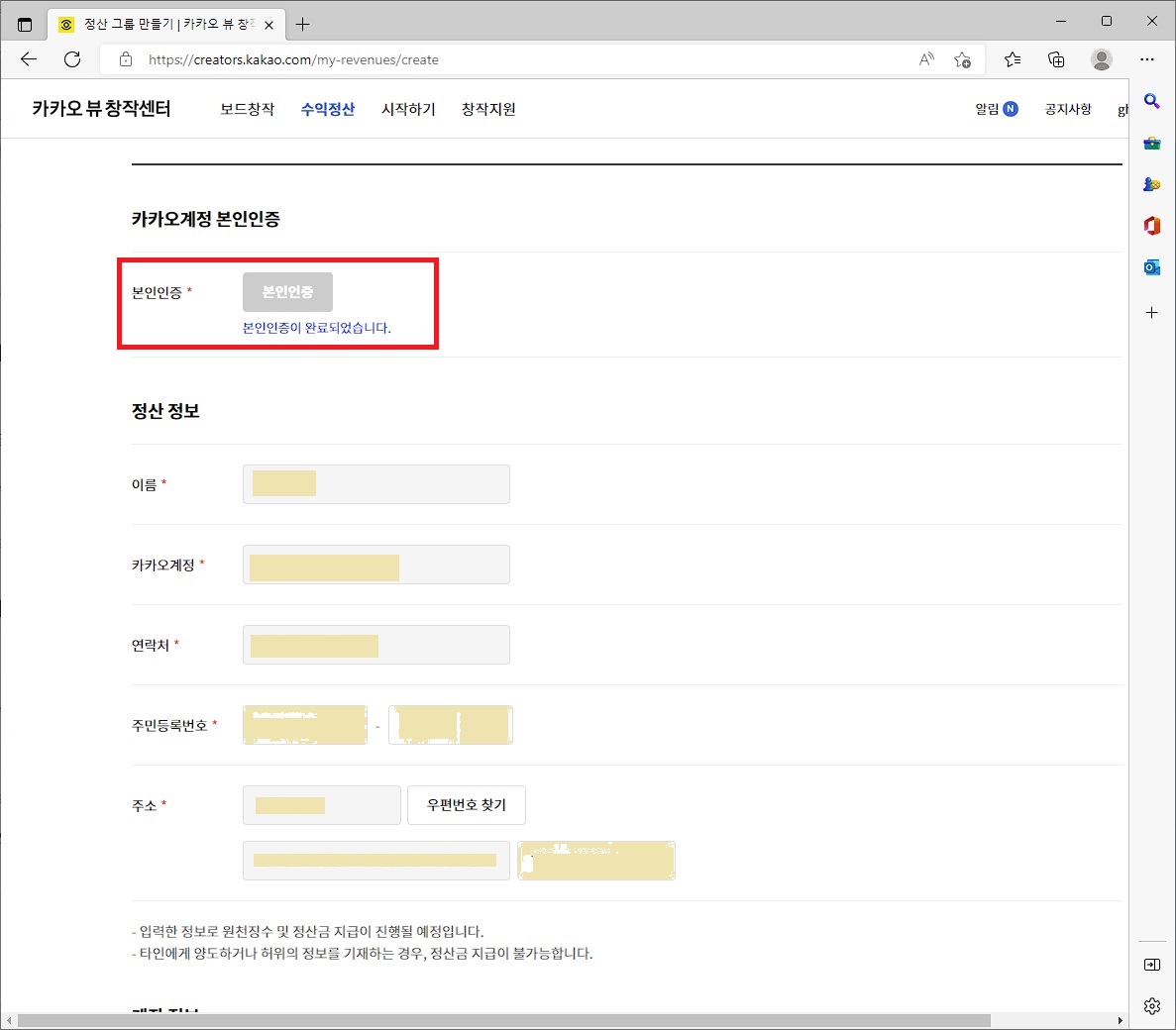The width and height of the screenshot is (1176, 1030).
Task: Click second 주민등록번호 input field
Action: [450, 725]
